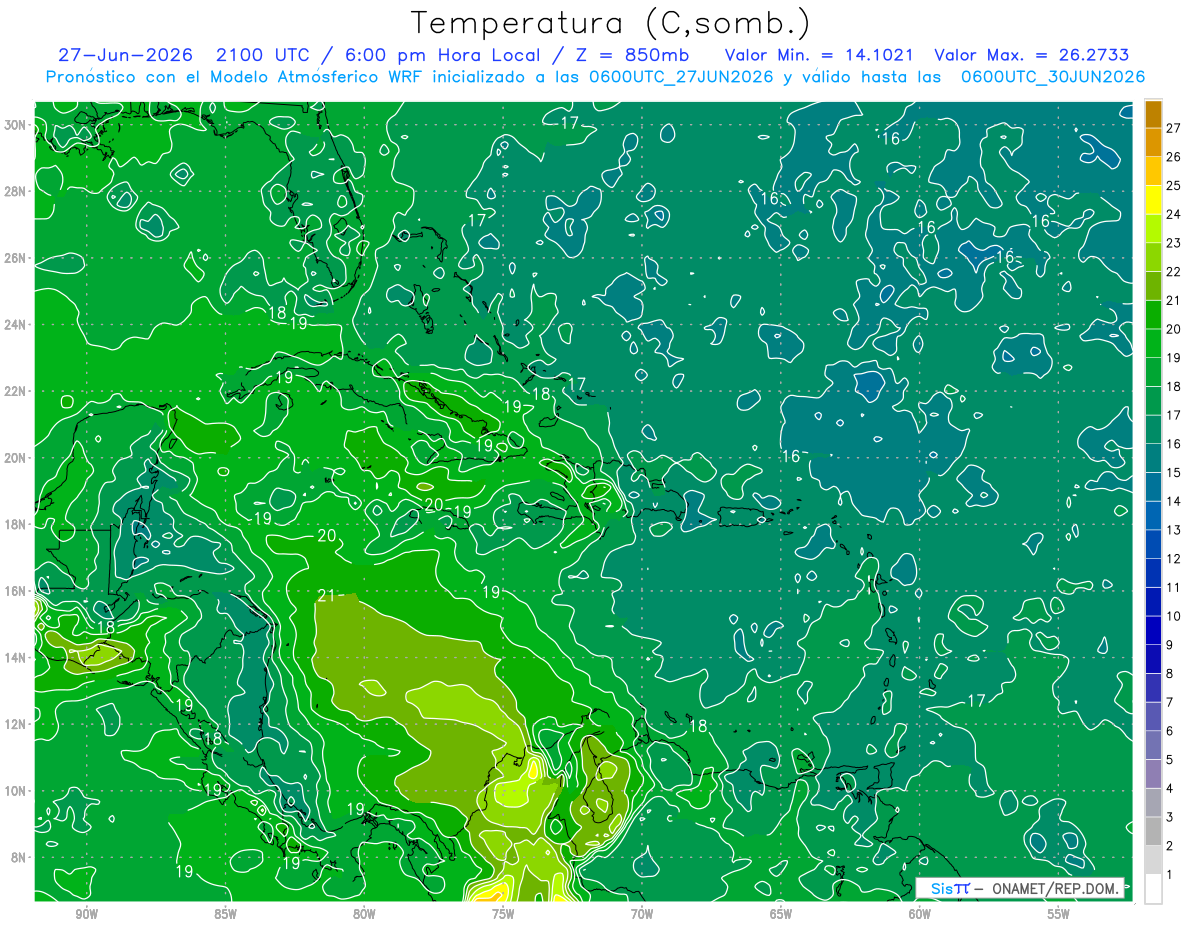This screenshot has height=927, width=1200.
Task: Click the '24N' latitude axis label
Action: (x=15, y=325)
